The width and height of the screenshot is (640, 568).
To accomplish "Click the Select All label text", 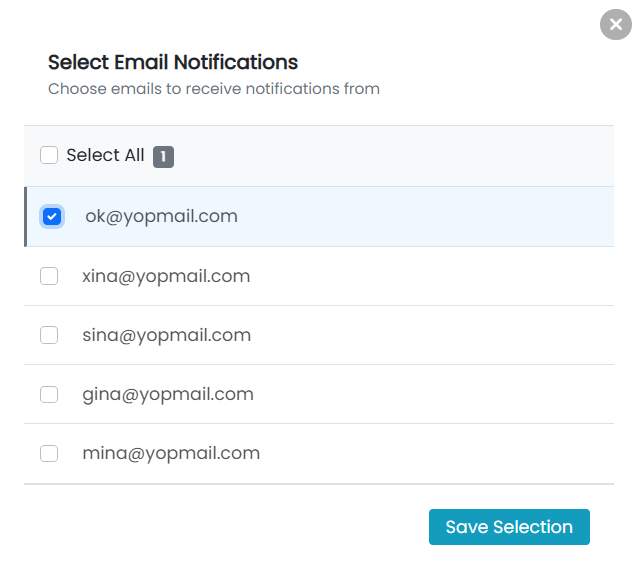I will 105,155.
